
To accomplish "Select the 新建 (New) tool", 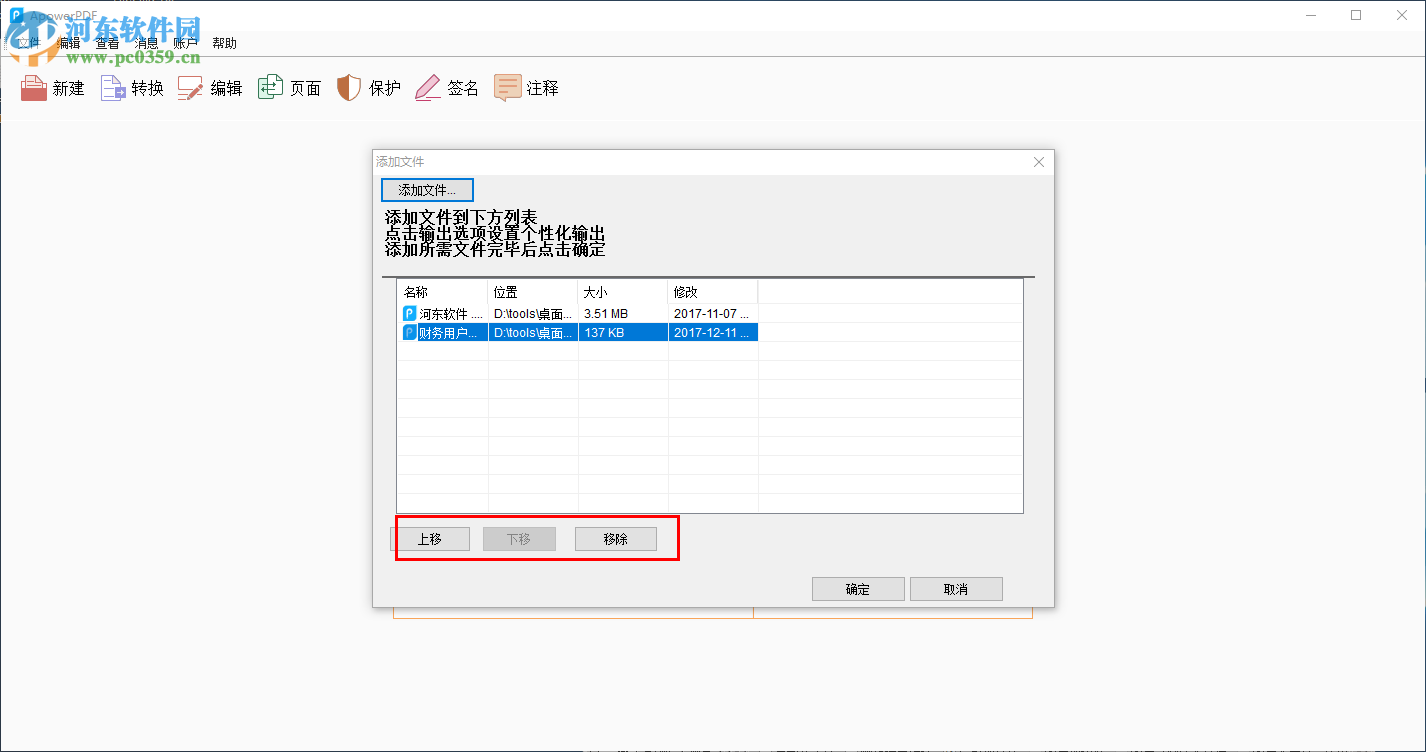I will tap(52, 88).
